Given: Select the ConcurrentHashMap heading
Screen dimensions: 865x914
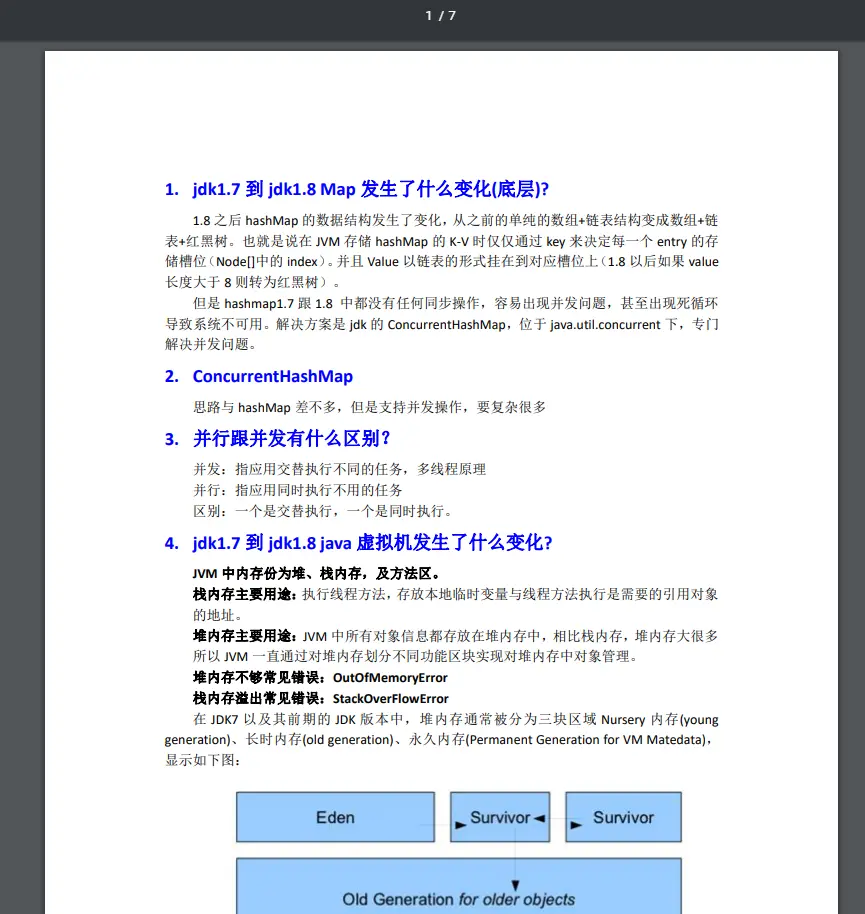Looking at the screenshot, I should tap(272, 376).
